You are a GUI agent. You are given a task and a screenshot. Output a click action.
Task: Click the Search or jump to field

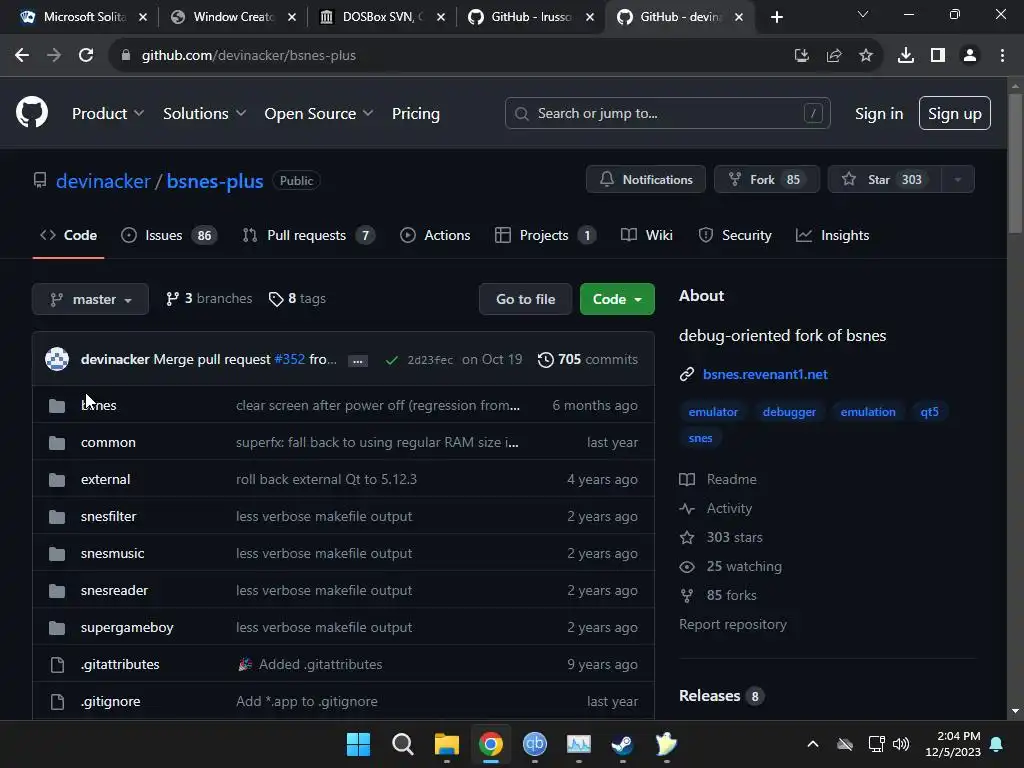coord(667,114)
